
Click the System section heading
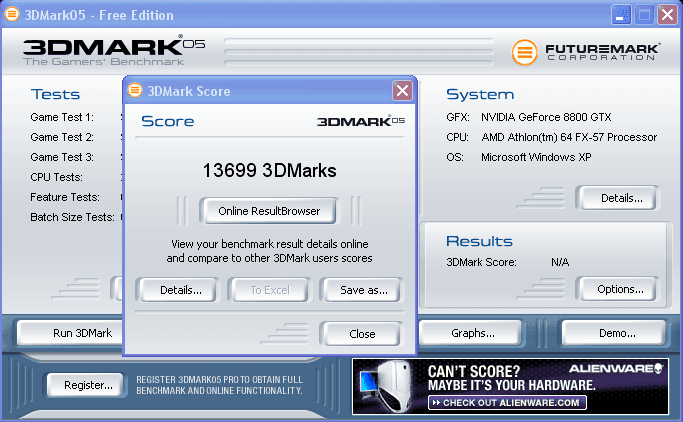(480, 95)
